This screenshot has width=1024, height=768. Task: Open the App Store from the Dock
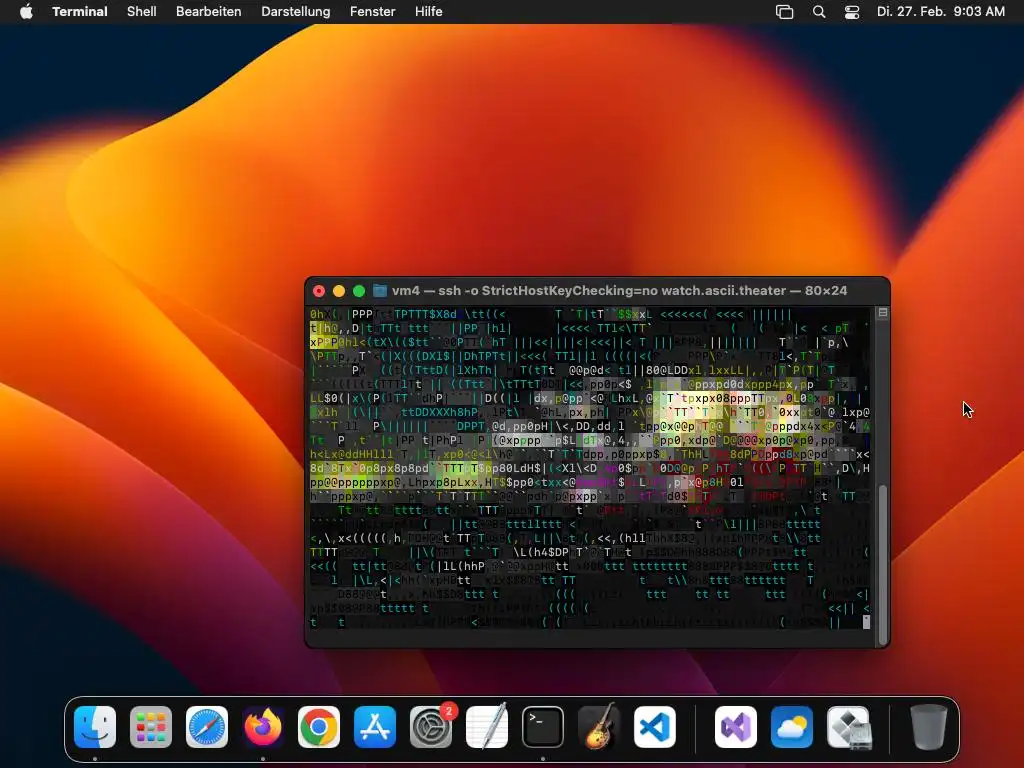375,727
